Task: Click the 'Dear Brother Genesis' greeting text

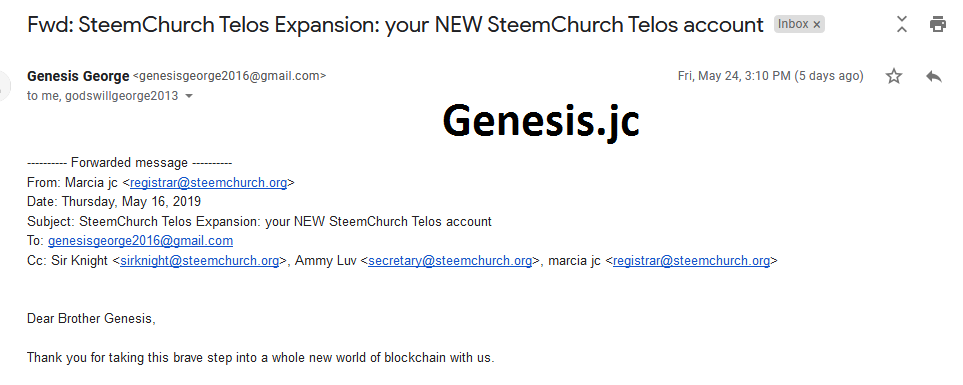Action: click(91, 319)
